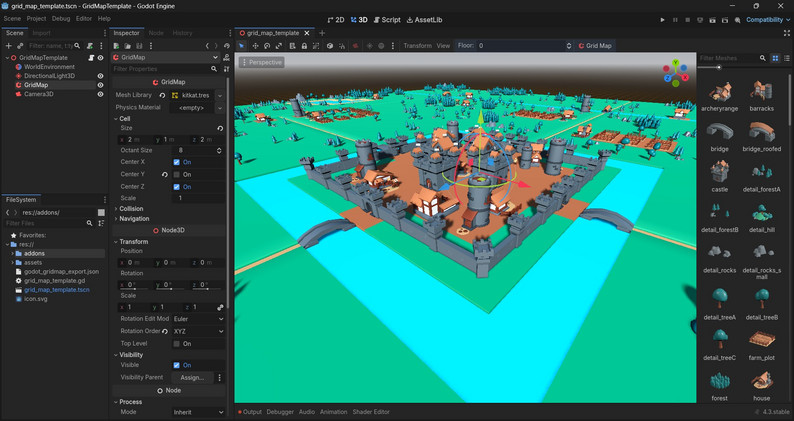Open the Output bottom panel
Screen dimensions: 794x421
[x=250, y=412]
